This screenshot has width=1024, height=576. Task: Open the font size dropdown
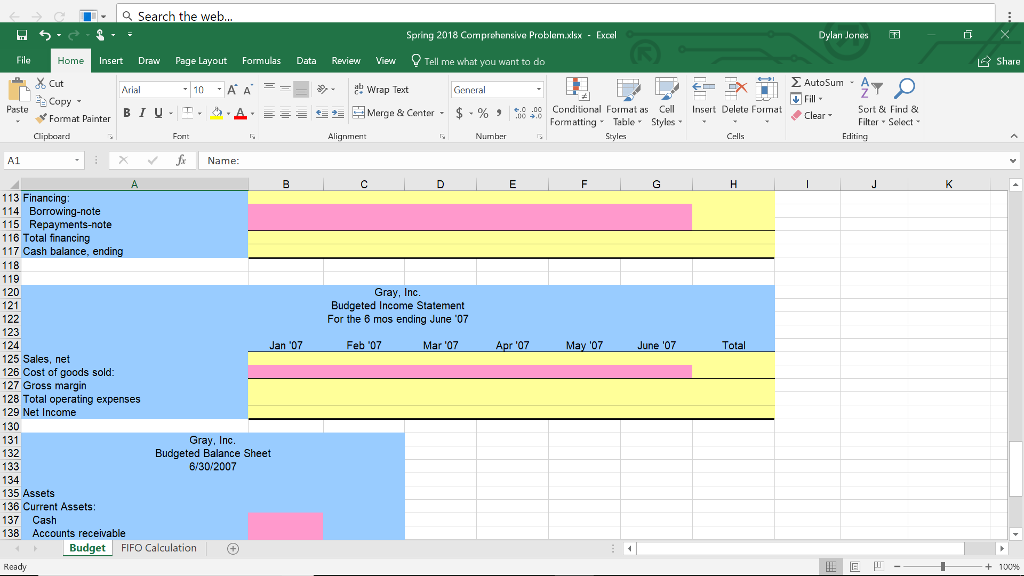(x=219, y=89)
